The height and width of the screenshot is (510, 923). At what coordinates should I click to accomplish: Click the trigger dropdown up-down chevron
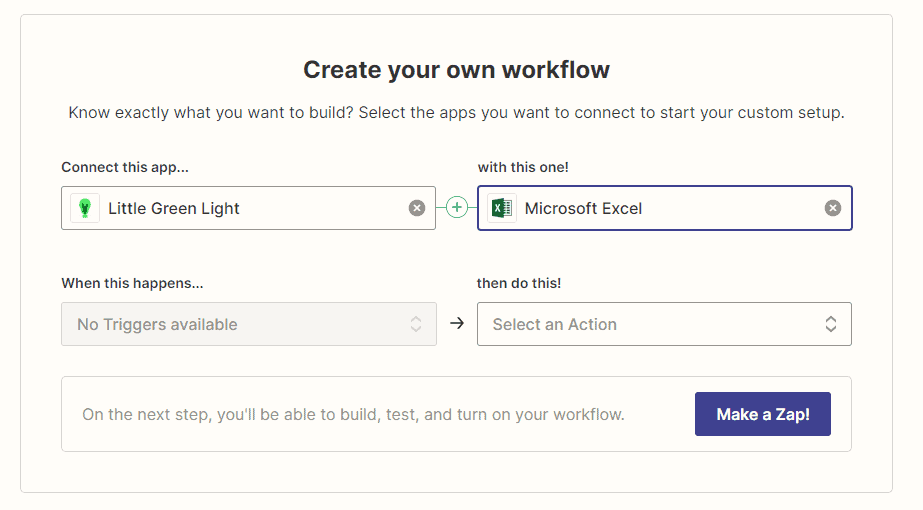(416, 324)
